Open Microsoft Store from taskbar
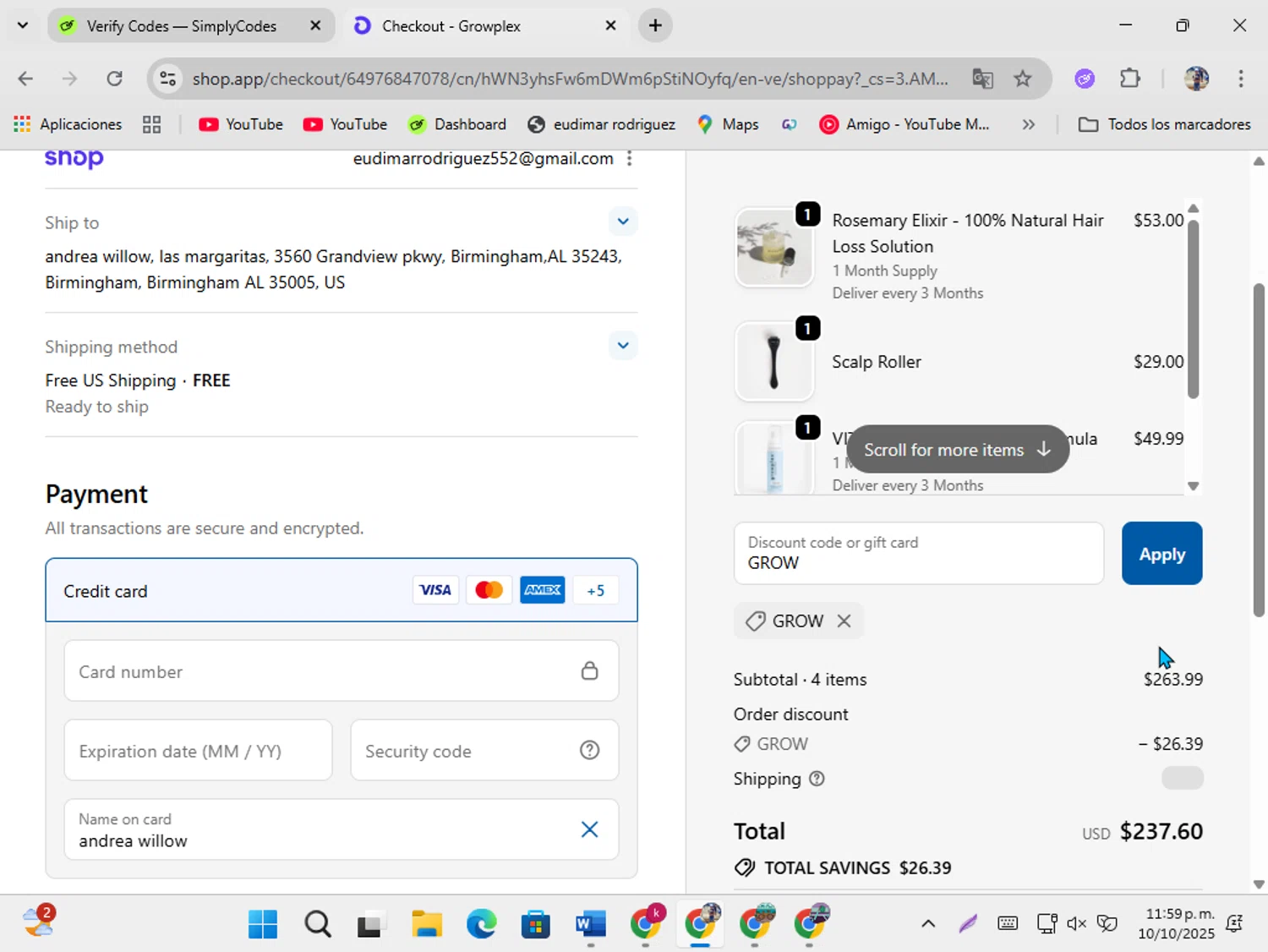The image size is (1268, 952). pos(535,924)
